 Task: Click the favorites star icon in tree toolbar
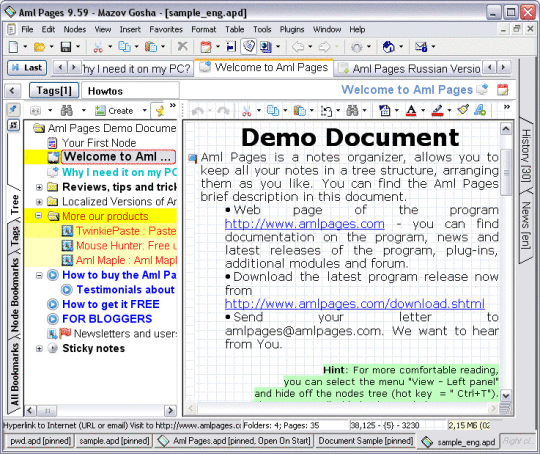pyautogui.click(x=159, y=111)
